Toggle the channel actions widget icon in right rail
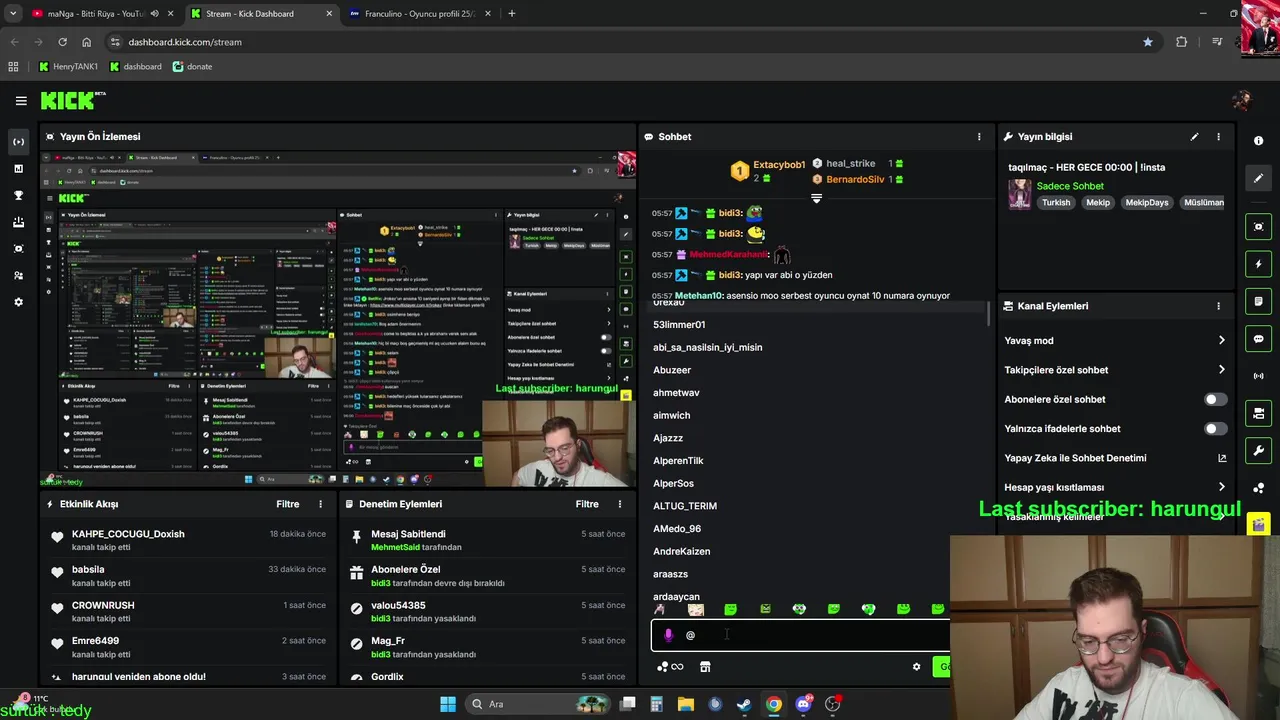 click(1259, 413)
